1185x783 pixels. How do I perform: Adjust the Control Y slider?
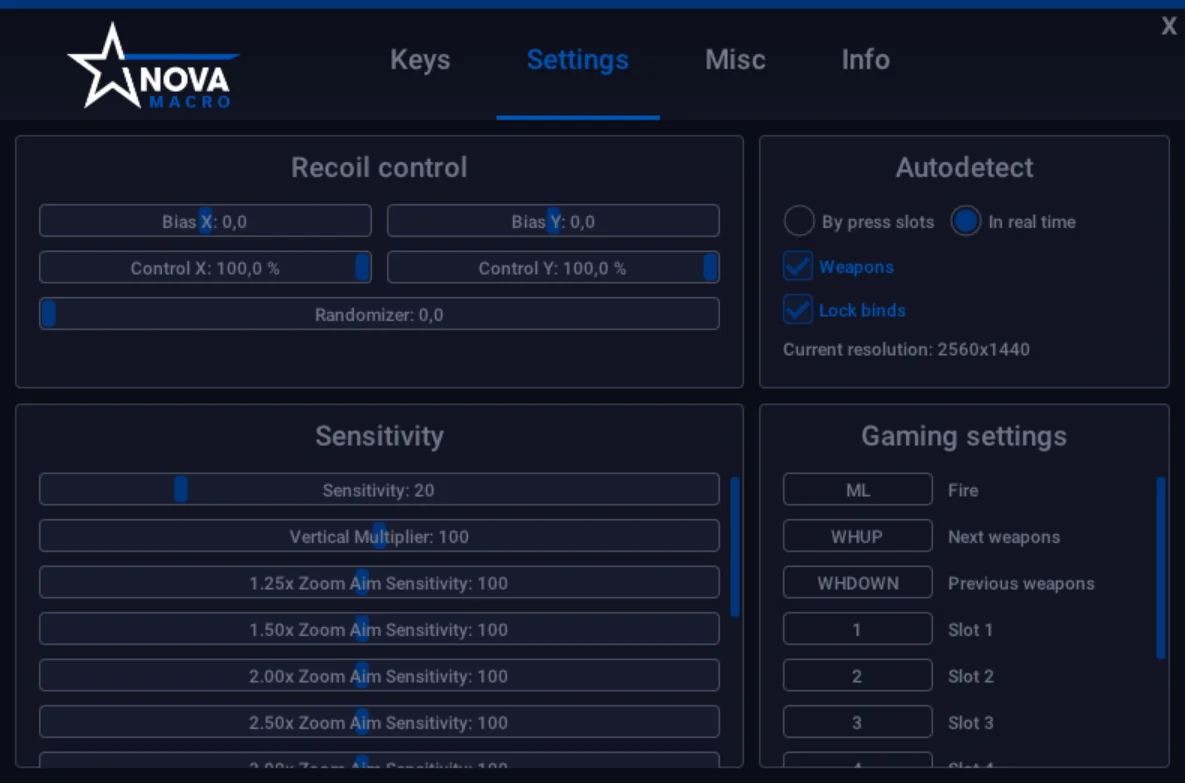pos(553,268)
